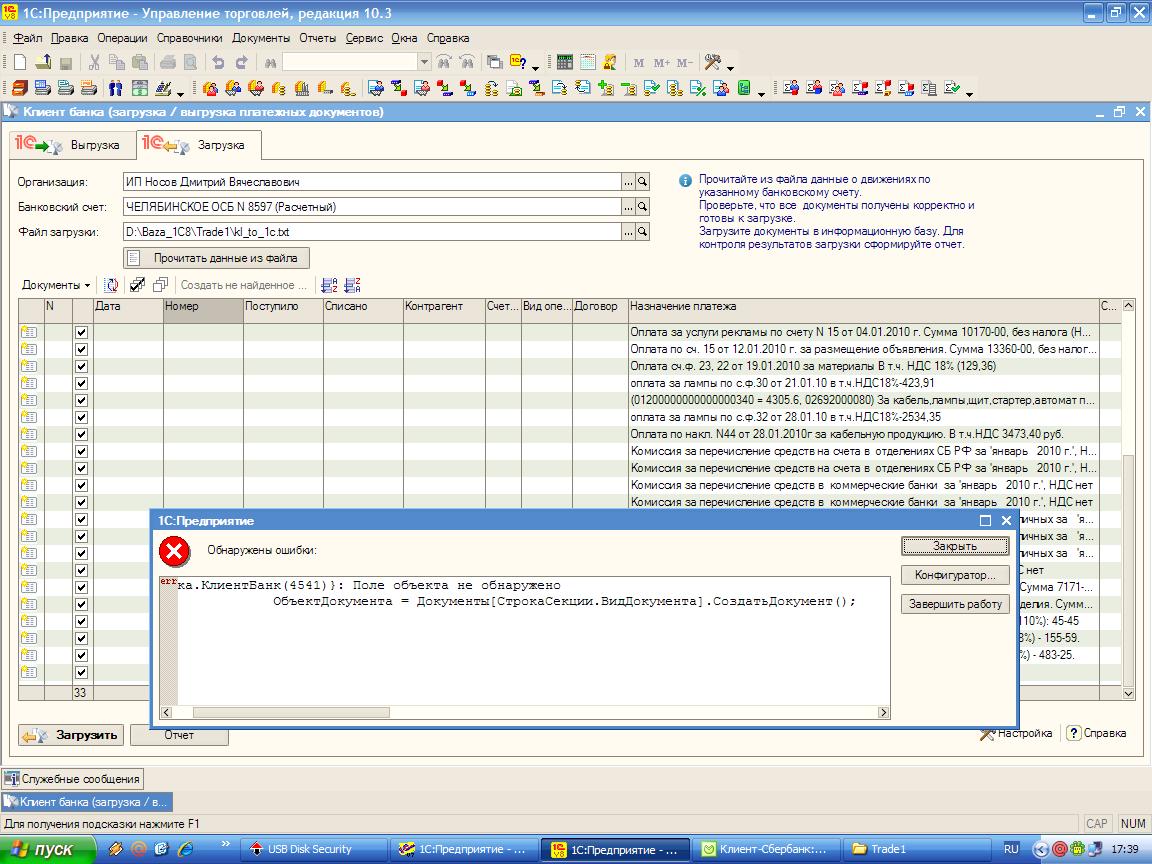1152x864 pixels.
Task: Click search magnifier beside Организация field
Action: pos(643,181)
